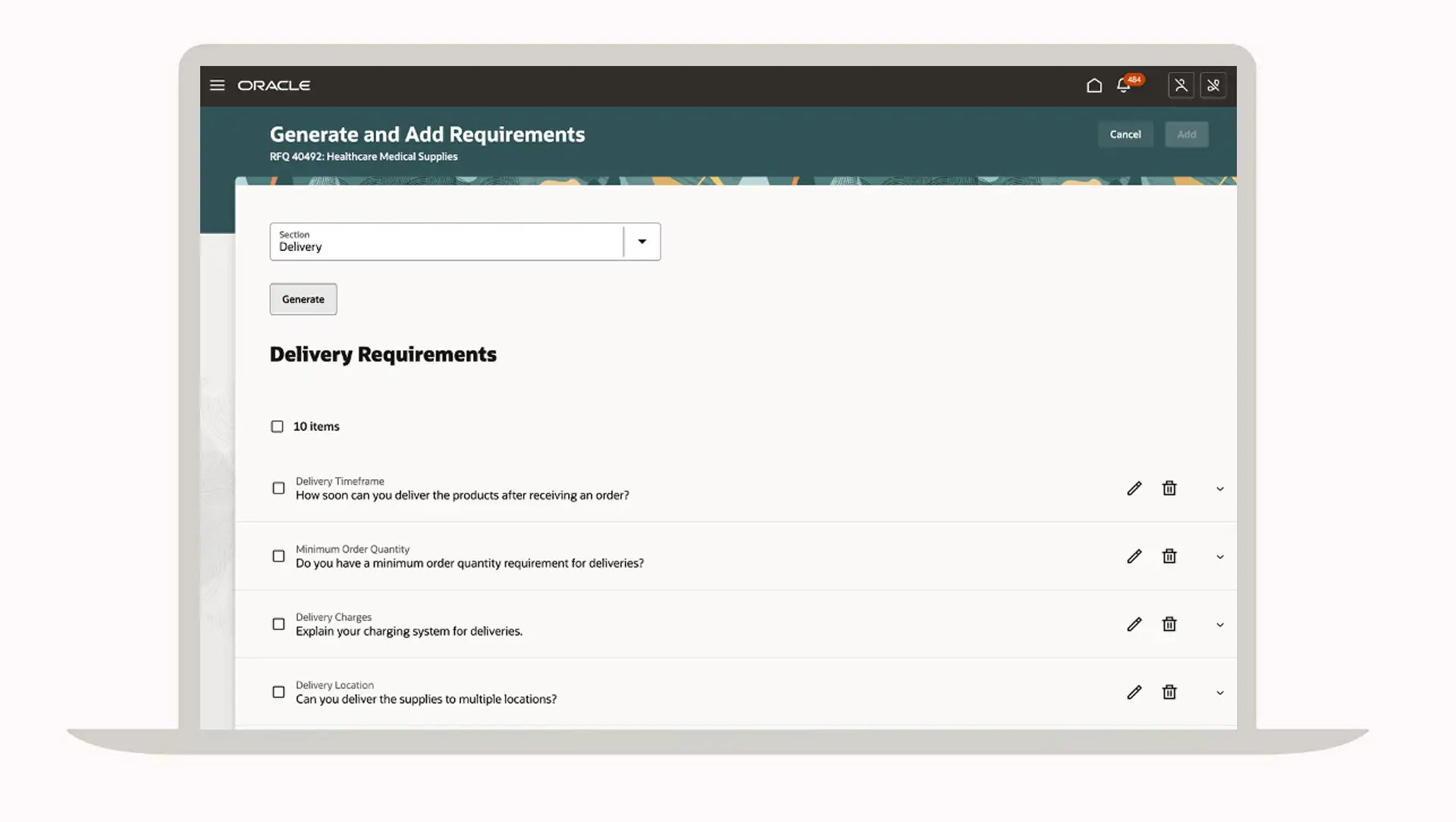
Task: Click the first user profile icon
Action: (1181, 86)
